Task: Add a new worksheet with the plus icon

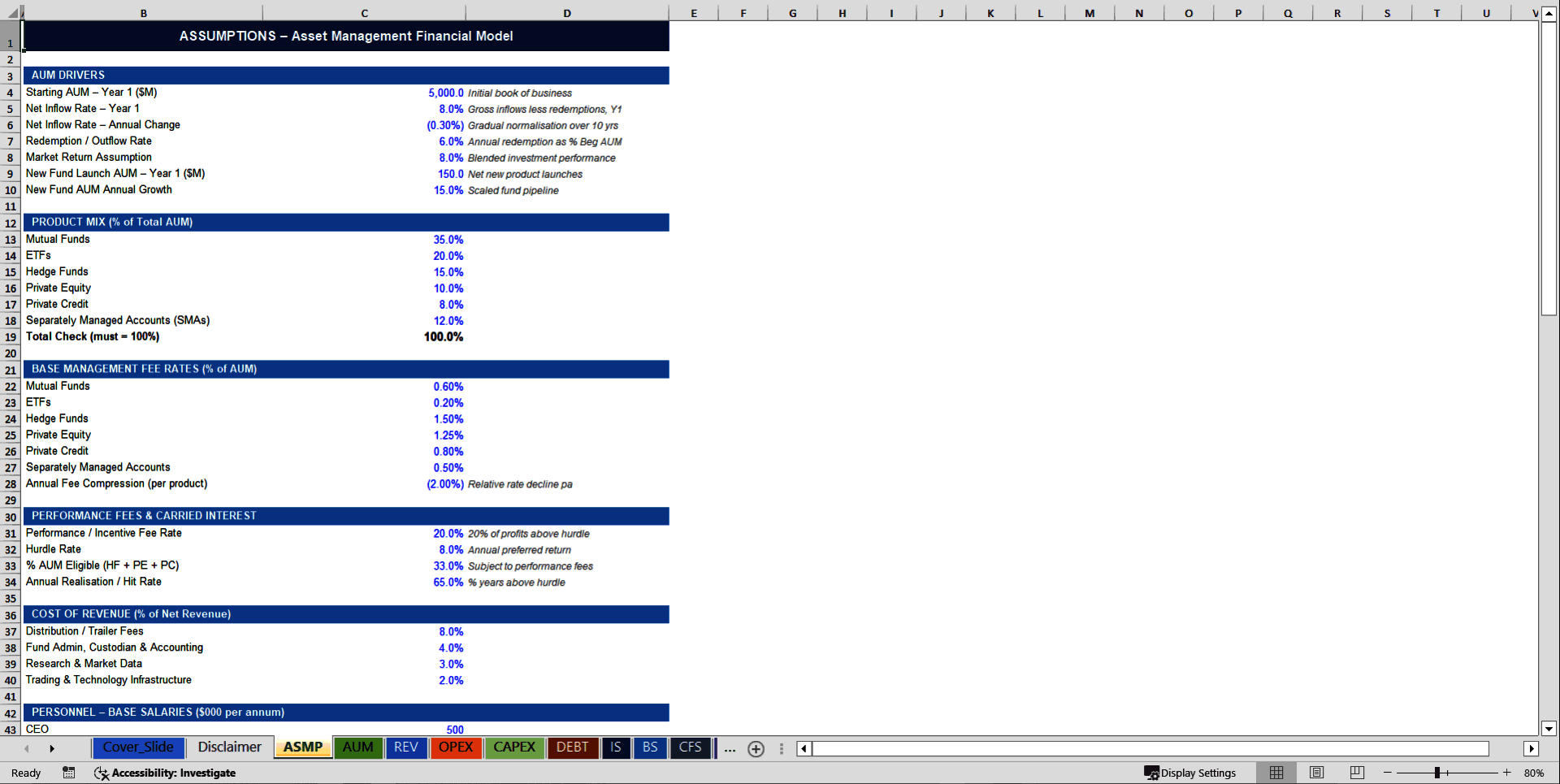Action: [756, 748]
